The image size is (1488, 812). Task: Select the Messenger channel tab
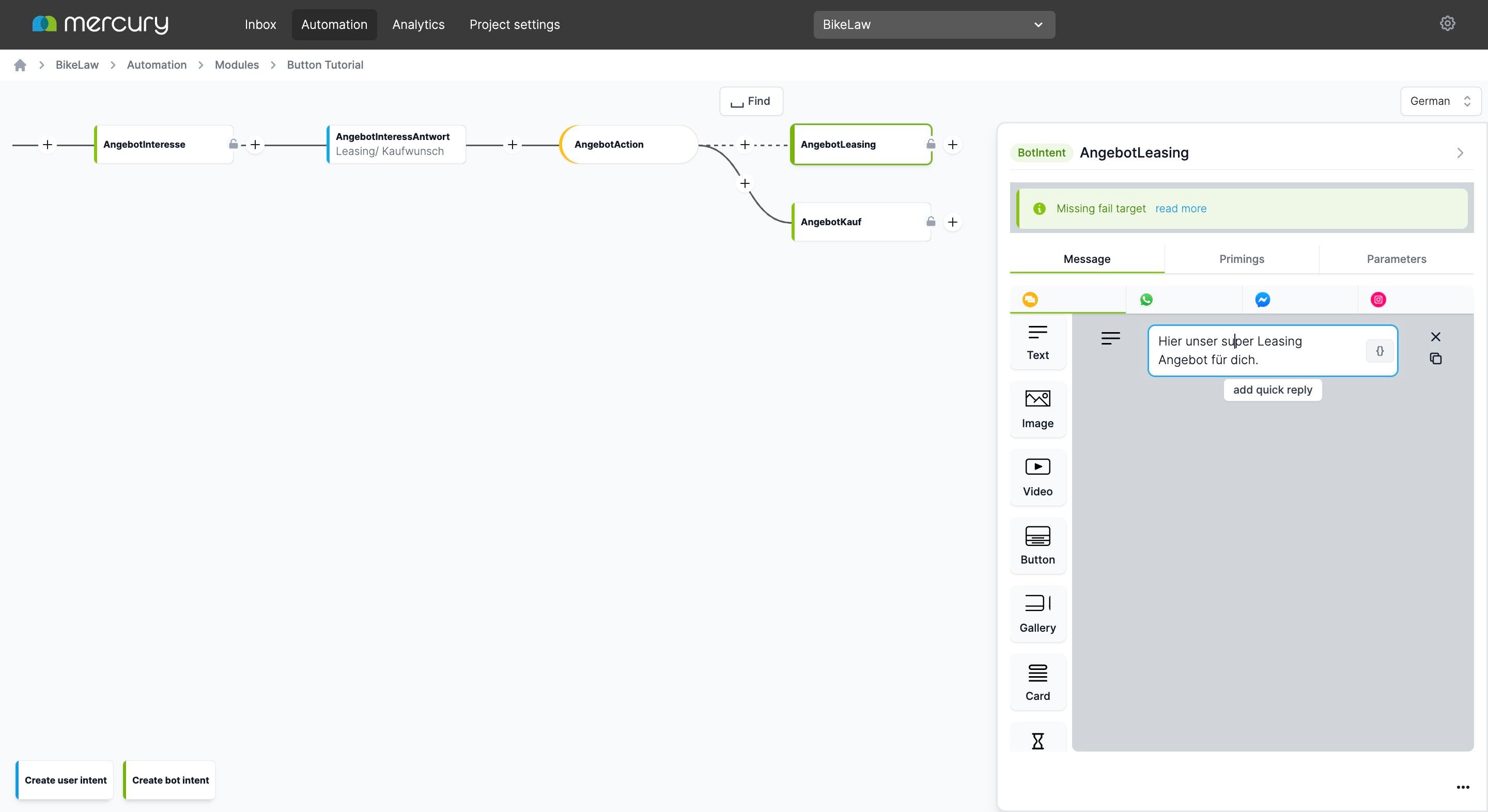[x=1300, y=300]
